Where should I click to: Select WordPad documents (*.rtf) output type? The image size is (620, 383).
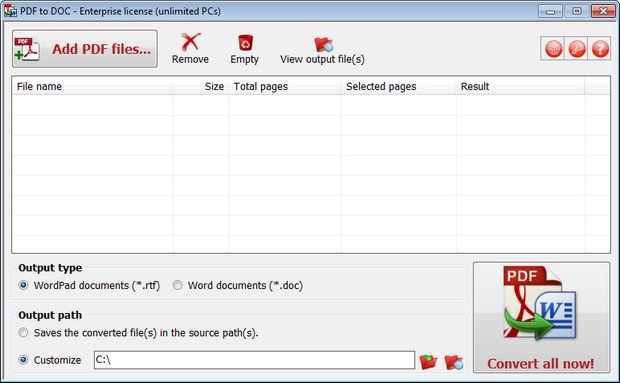click(x=89, y=285)
